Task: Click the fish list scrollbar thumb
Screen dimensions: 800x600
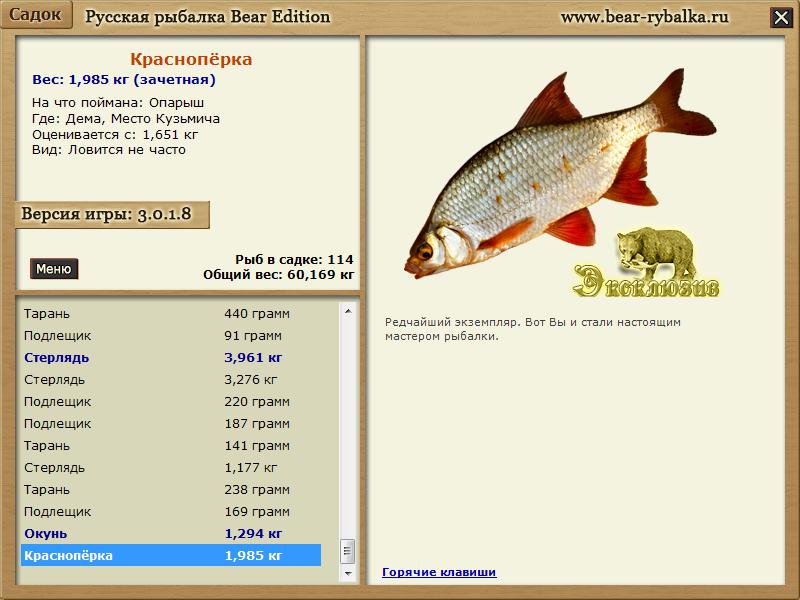Action: point(348,551)
